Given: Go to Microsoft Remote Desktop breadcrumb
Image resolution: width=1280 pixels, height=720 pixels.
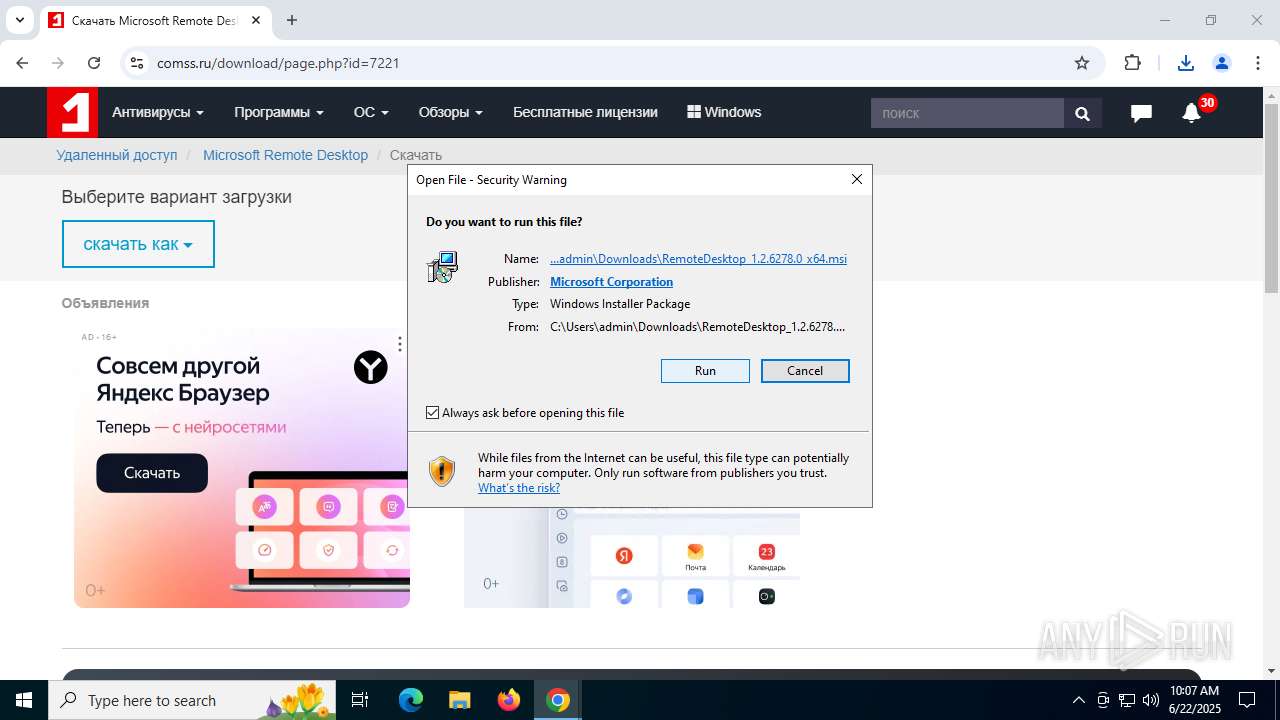Looking at the screenshot, I should pos(285,155).
